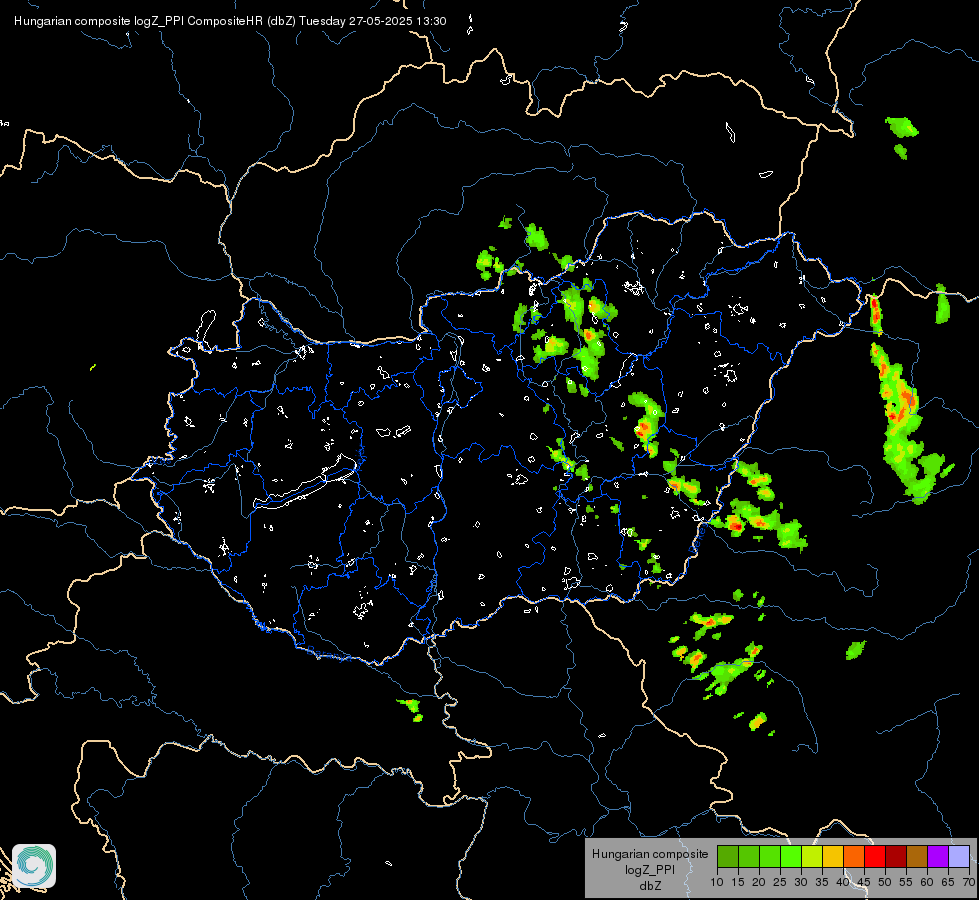Select the 25-30 dBZ bright green swatch
Image resolution: width=979 pixels, height=900 pixels.
[791, 856]
